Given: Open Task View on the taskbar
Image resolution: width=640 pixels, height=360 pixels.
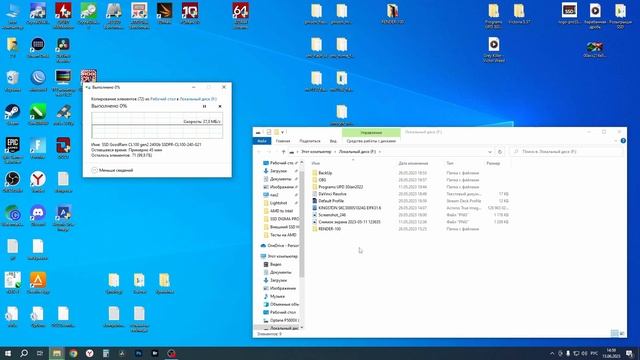Looking at the screenshot, I should coord(40,353).
